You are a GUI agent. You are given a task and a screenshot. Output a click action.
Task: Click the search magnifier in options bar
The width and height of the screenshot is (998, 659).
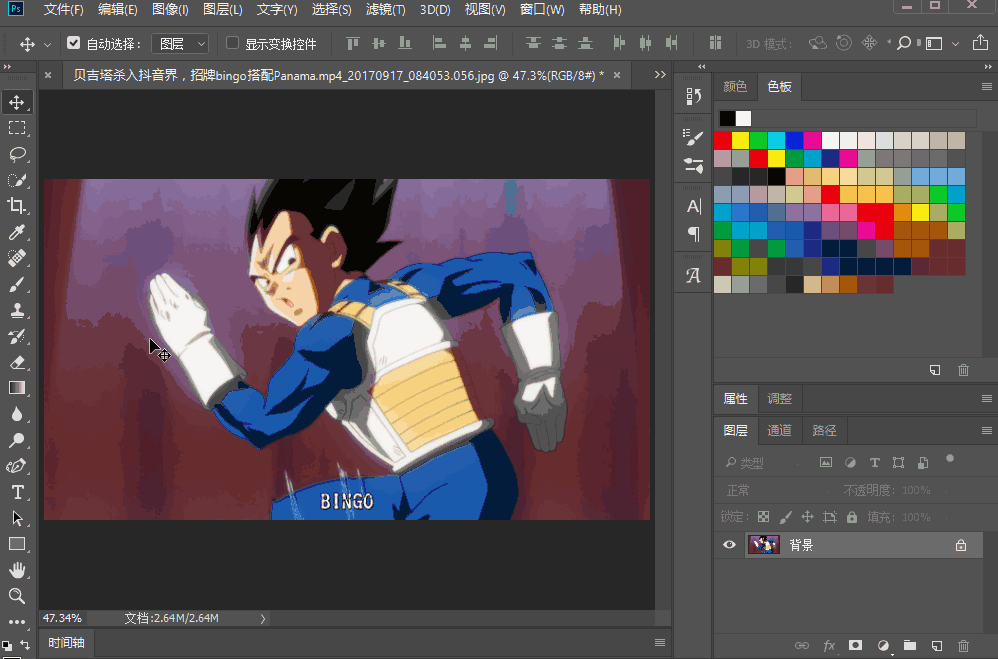pos(904,43)
